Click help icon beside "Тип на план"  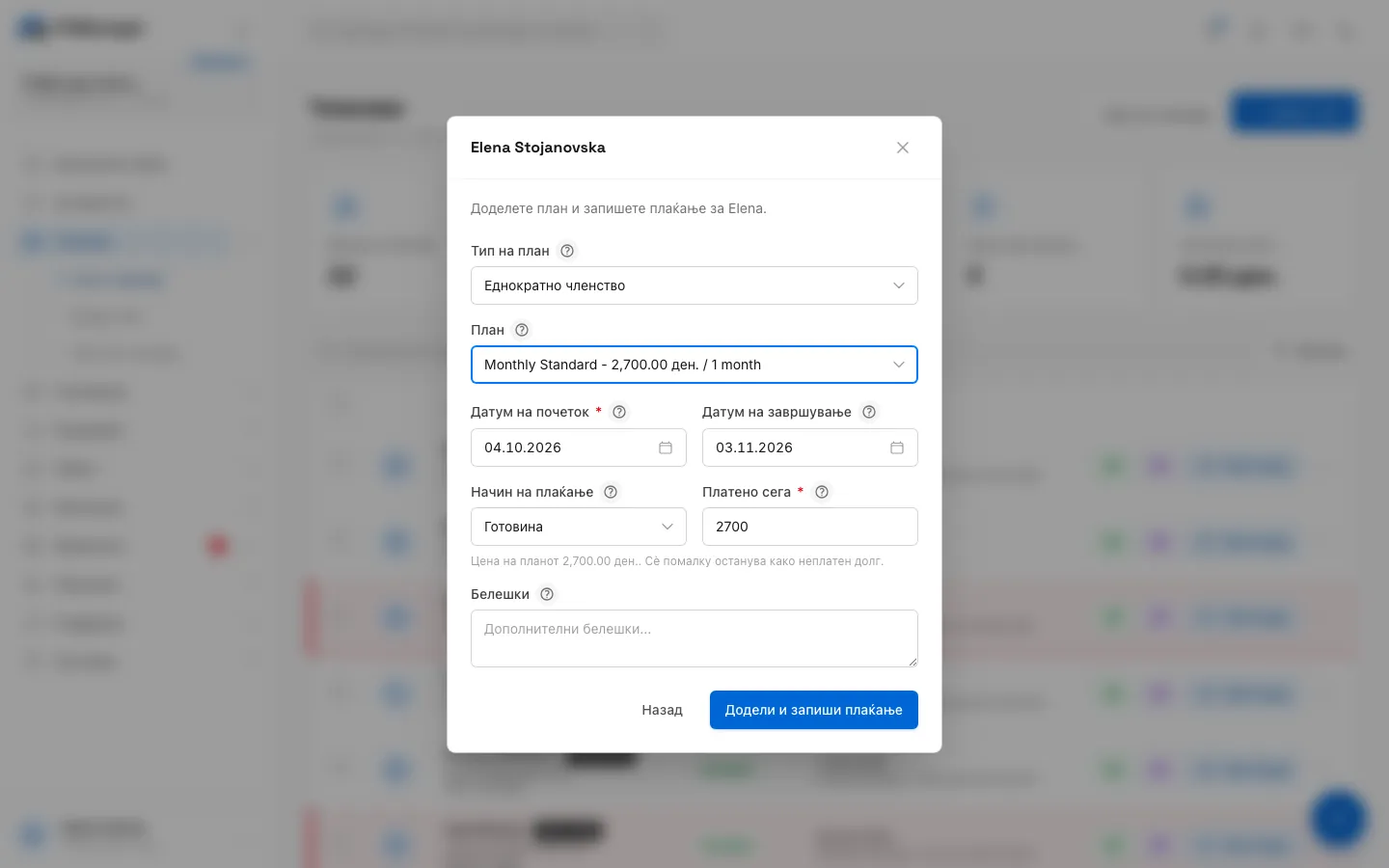(x=567, y=251)
